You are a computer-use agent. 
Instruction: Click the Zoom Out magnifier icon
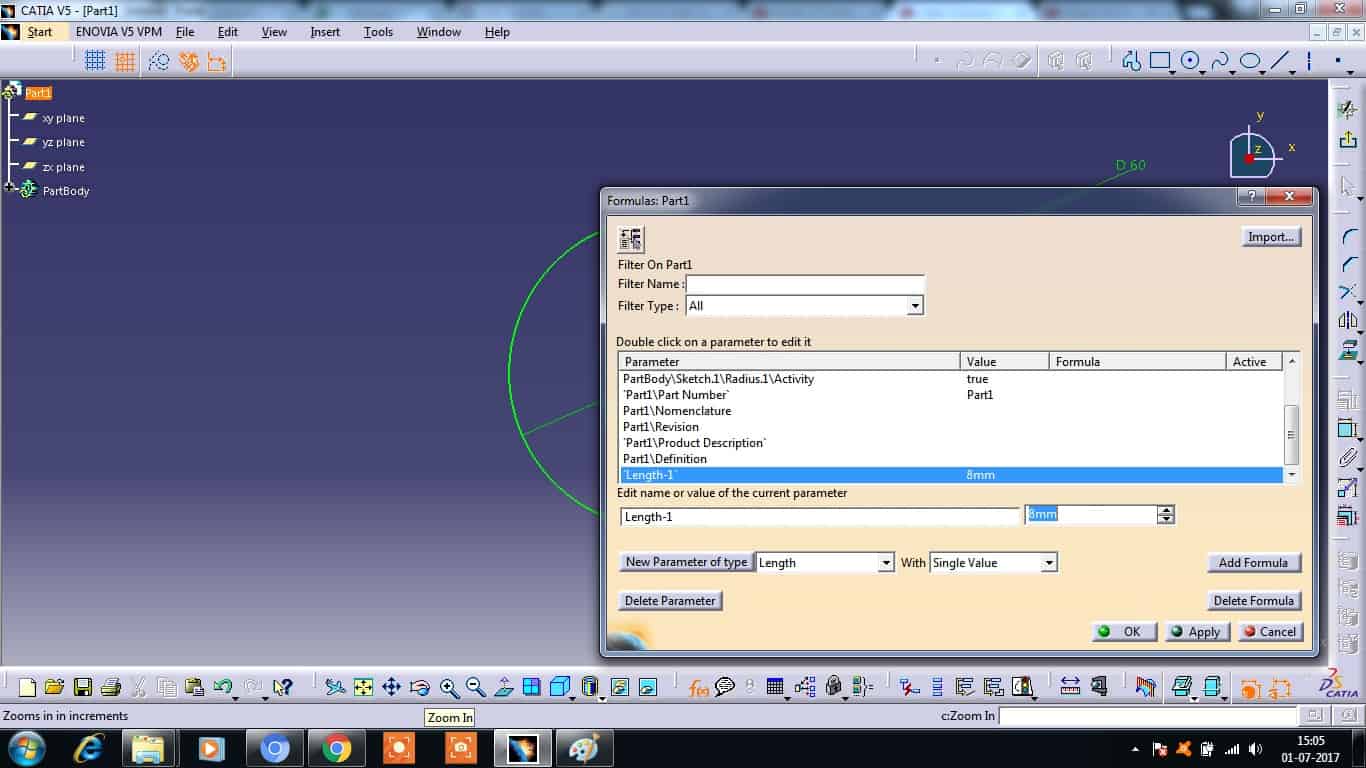[x=476, y=686]
